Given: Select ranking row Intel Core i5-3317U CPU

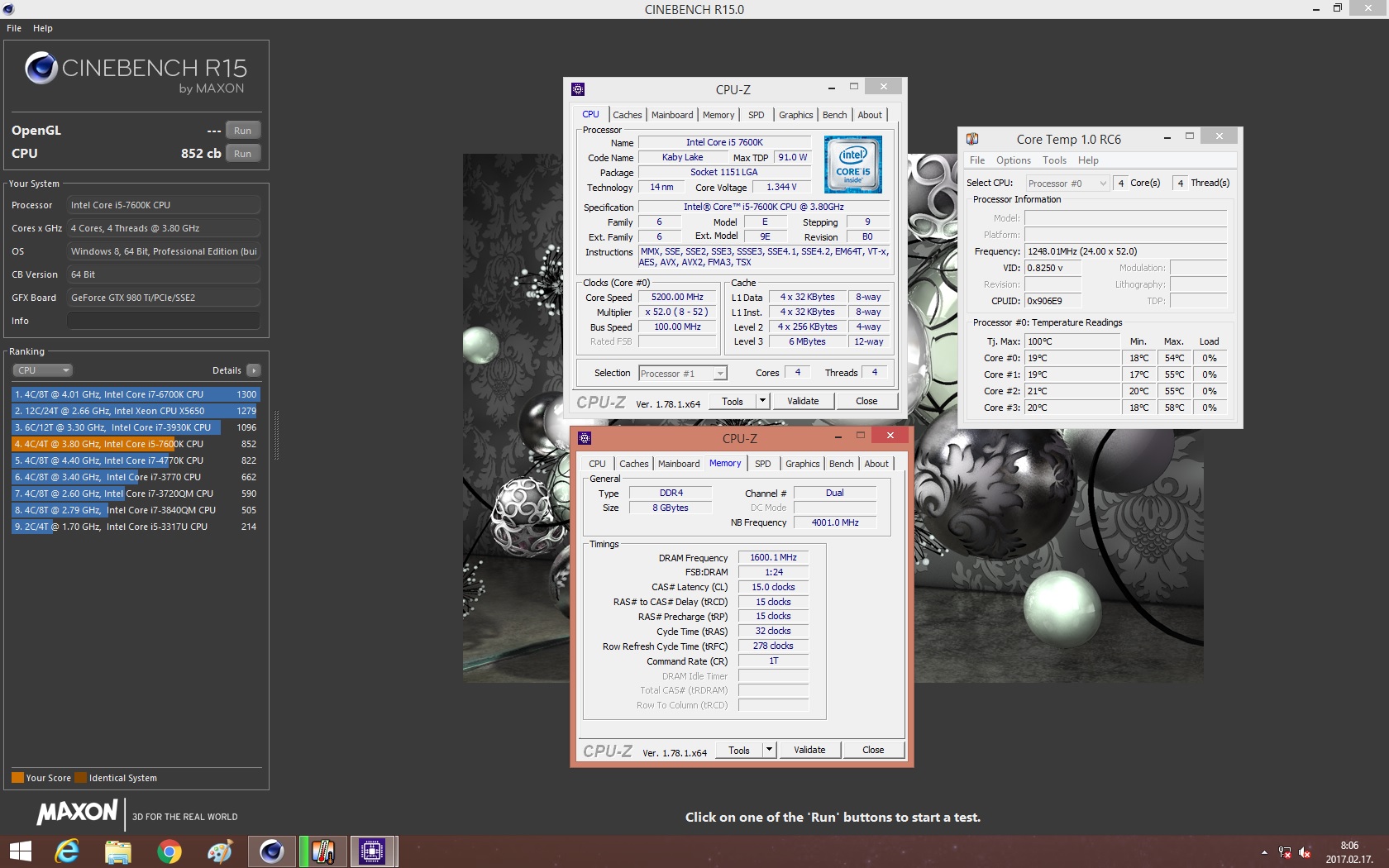Looking at the screenshot, I should (x=136, y=527).
